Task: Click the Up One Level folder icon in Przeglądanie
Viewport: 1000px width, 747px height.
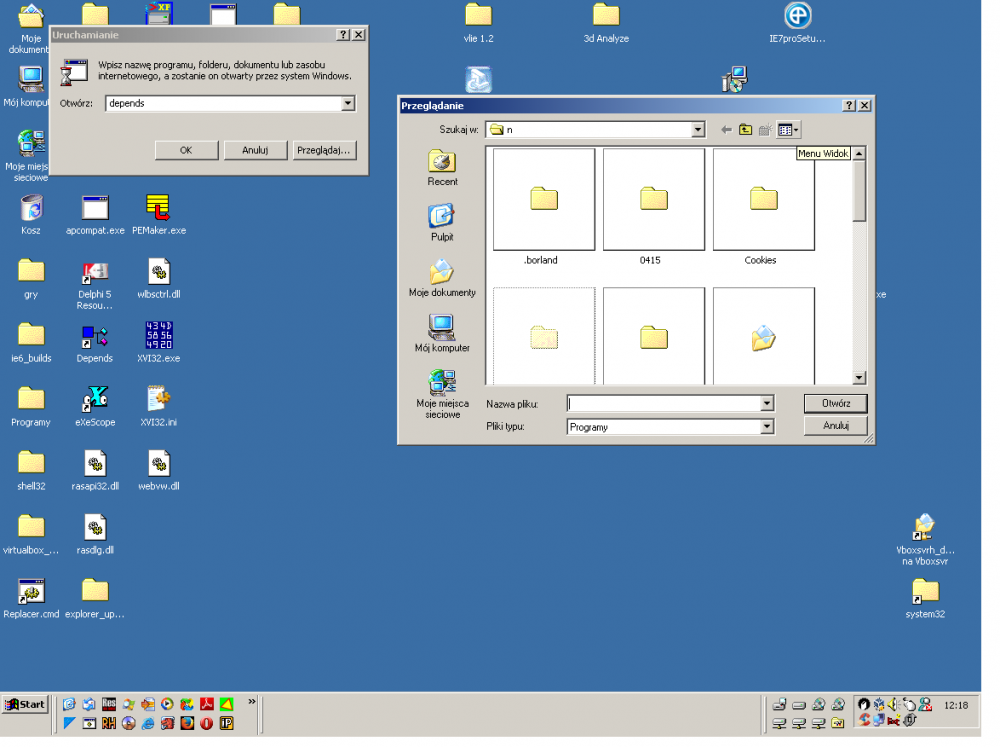Action: [x=745, y=129]
